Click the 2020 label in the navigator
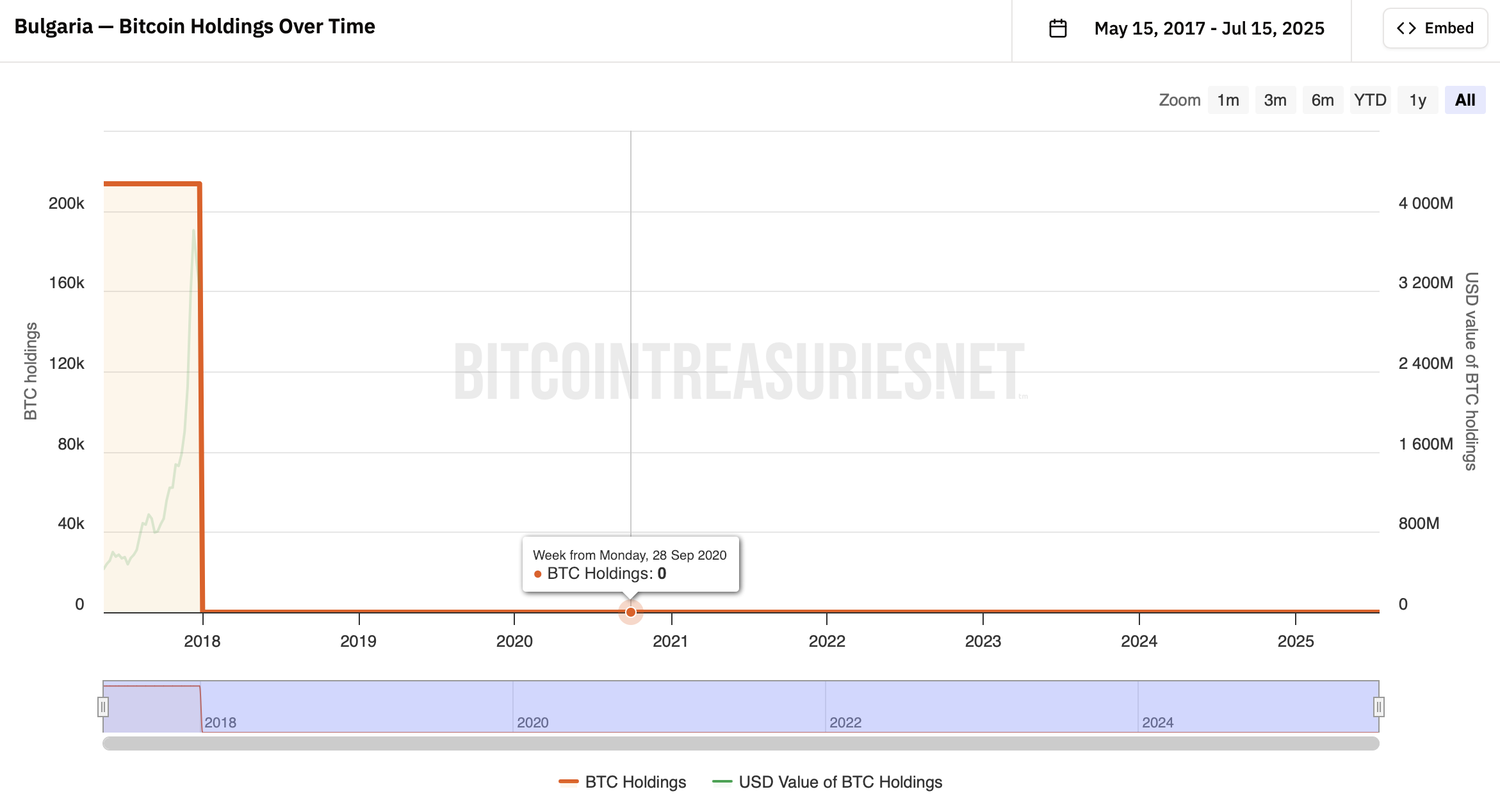The image size is (1500, 812). tap(533, 722)
